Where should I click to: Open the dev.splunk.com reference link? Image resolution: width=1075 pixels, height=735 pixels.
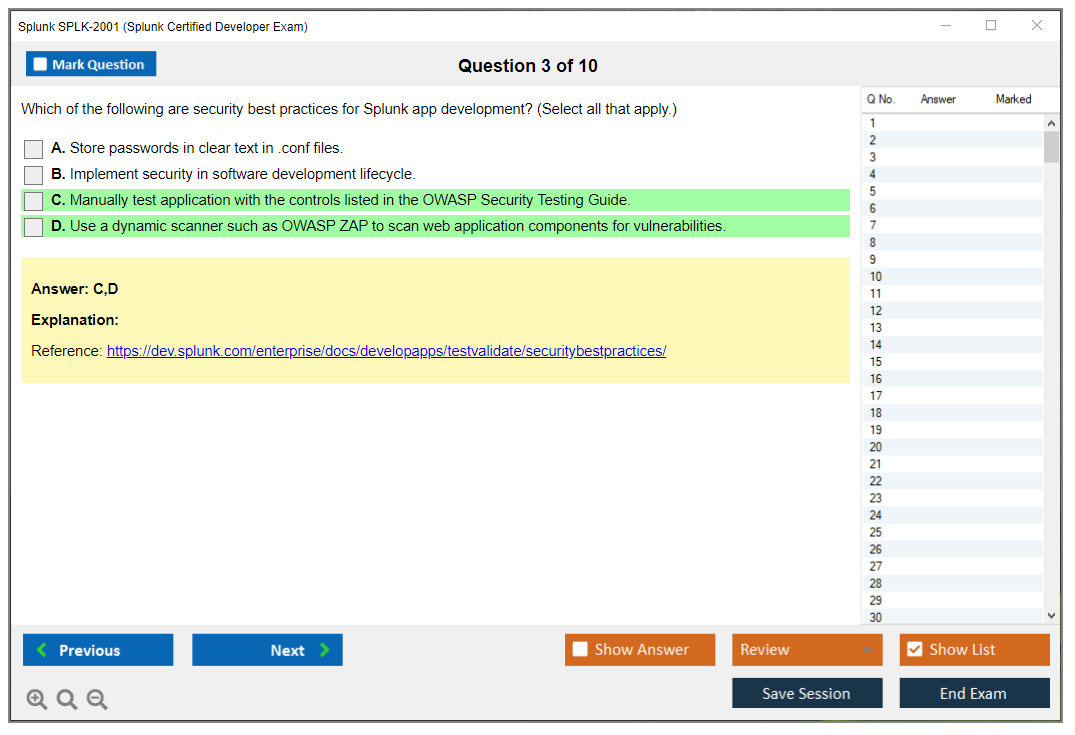386,351
